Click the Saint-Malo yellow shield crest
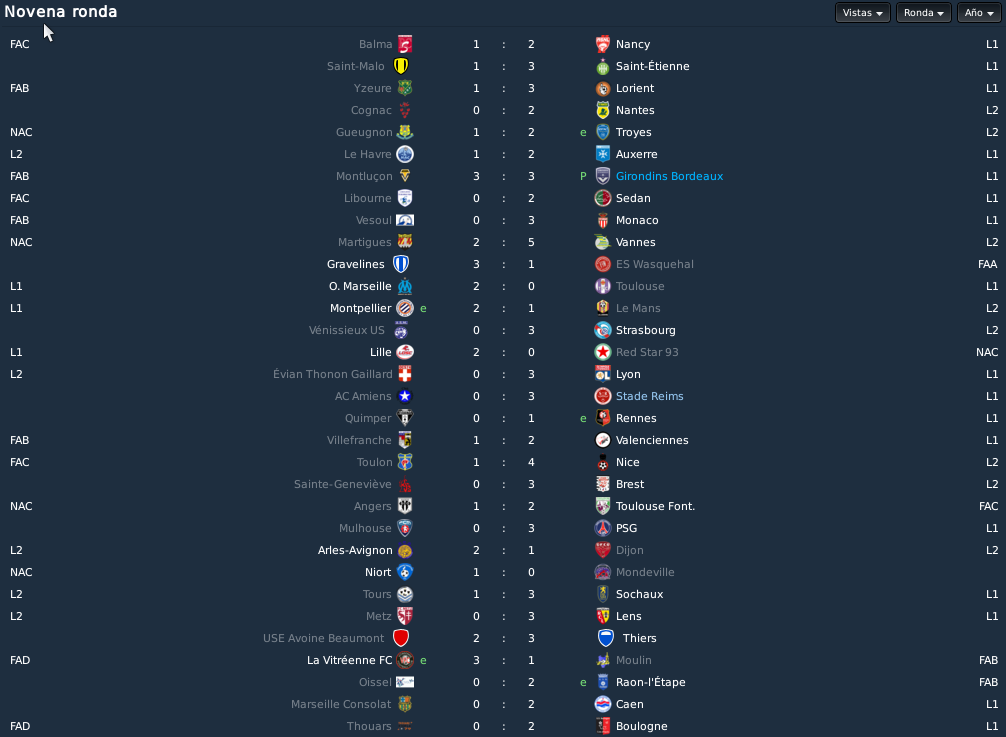The image size is (1006, 737). coord(401,66)
